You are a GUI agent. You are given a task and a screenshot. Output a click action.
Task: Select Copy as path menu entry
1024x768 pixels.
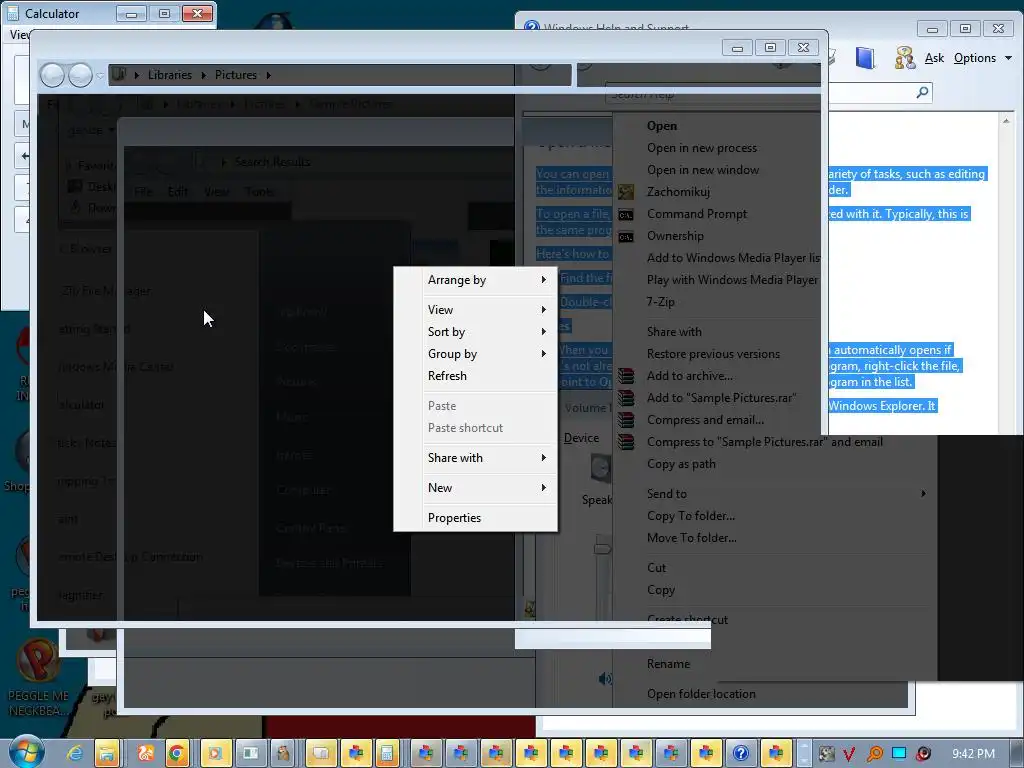click(x=681, y=464)
